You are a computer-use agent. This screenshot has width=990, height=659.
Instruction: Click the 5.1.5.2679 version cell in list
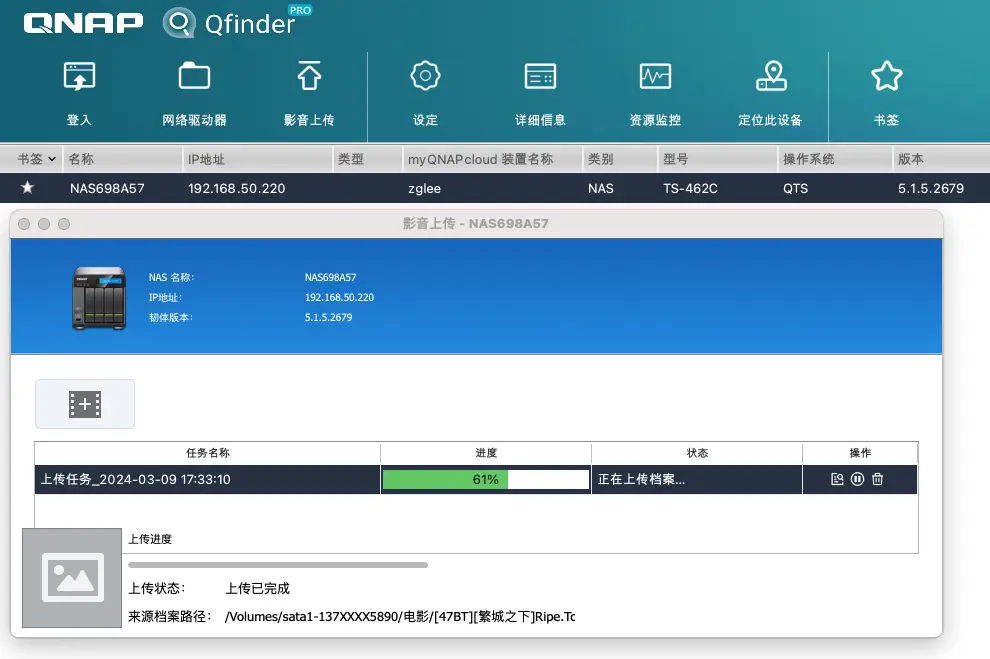pyautogui.click(x=931, y=188)
